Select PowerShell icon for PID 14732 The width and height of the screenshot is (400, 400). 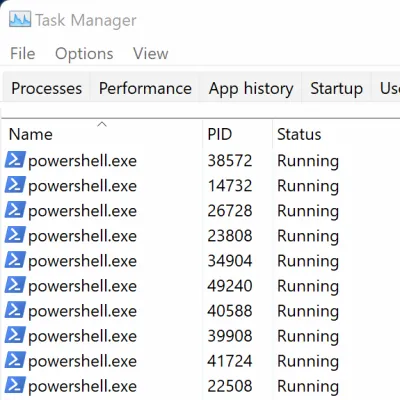point(15,185)
